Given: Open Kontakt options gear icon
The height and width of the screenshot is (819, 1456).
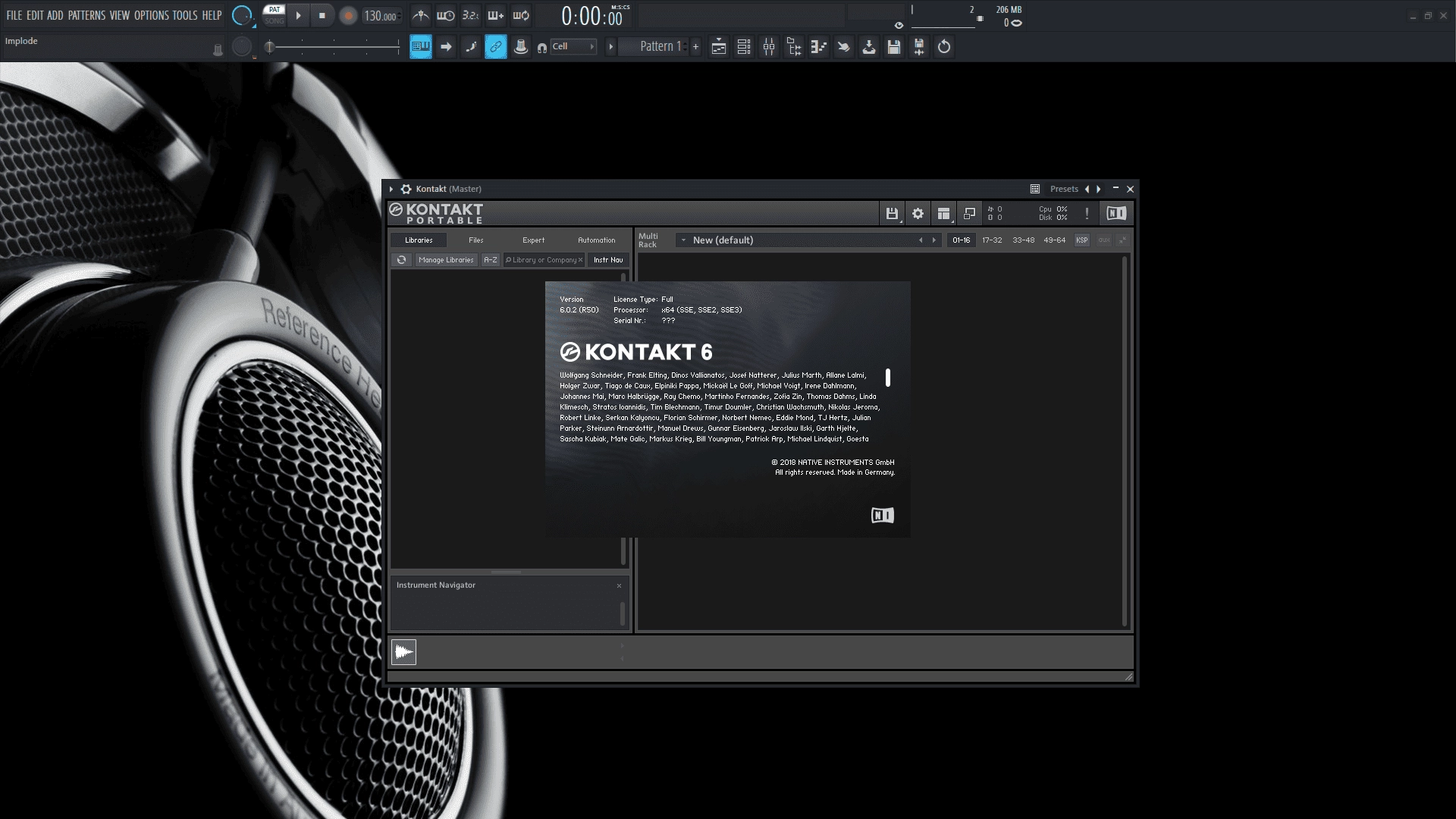Looking at the screenshot, I should pyautogui.click(x=918, y=214).
